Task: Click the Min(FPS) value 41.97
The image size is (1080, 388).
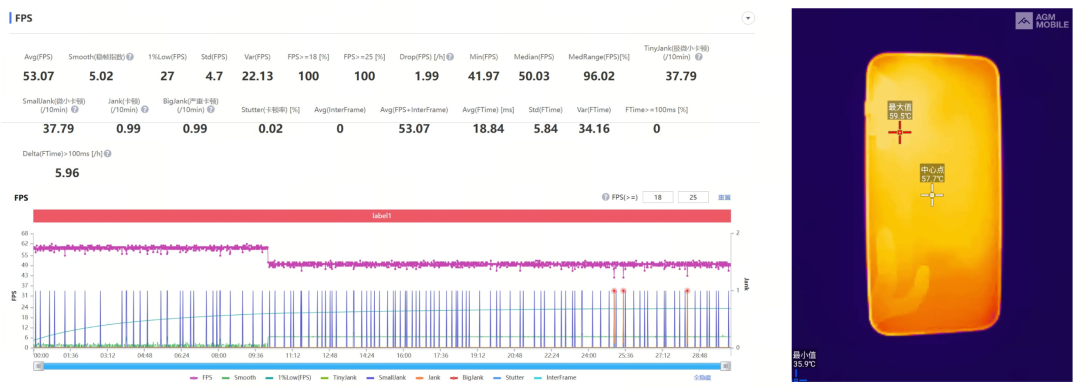Action: 483,76
